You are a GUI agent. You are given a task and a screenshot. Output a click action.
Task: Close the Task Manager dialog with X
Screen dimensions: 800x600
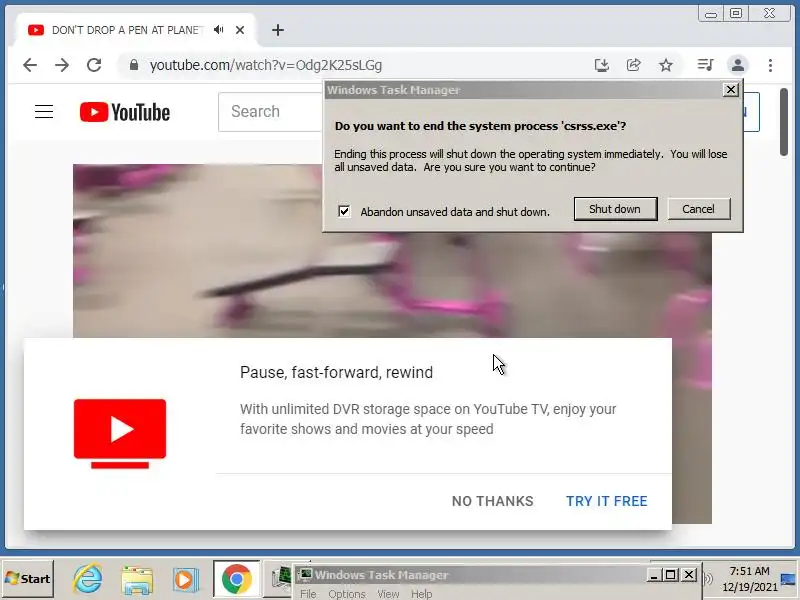point(731,90)
